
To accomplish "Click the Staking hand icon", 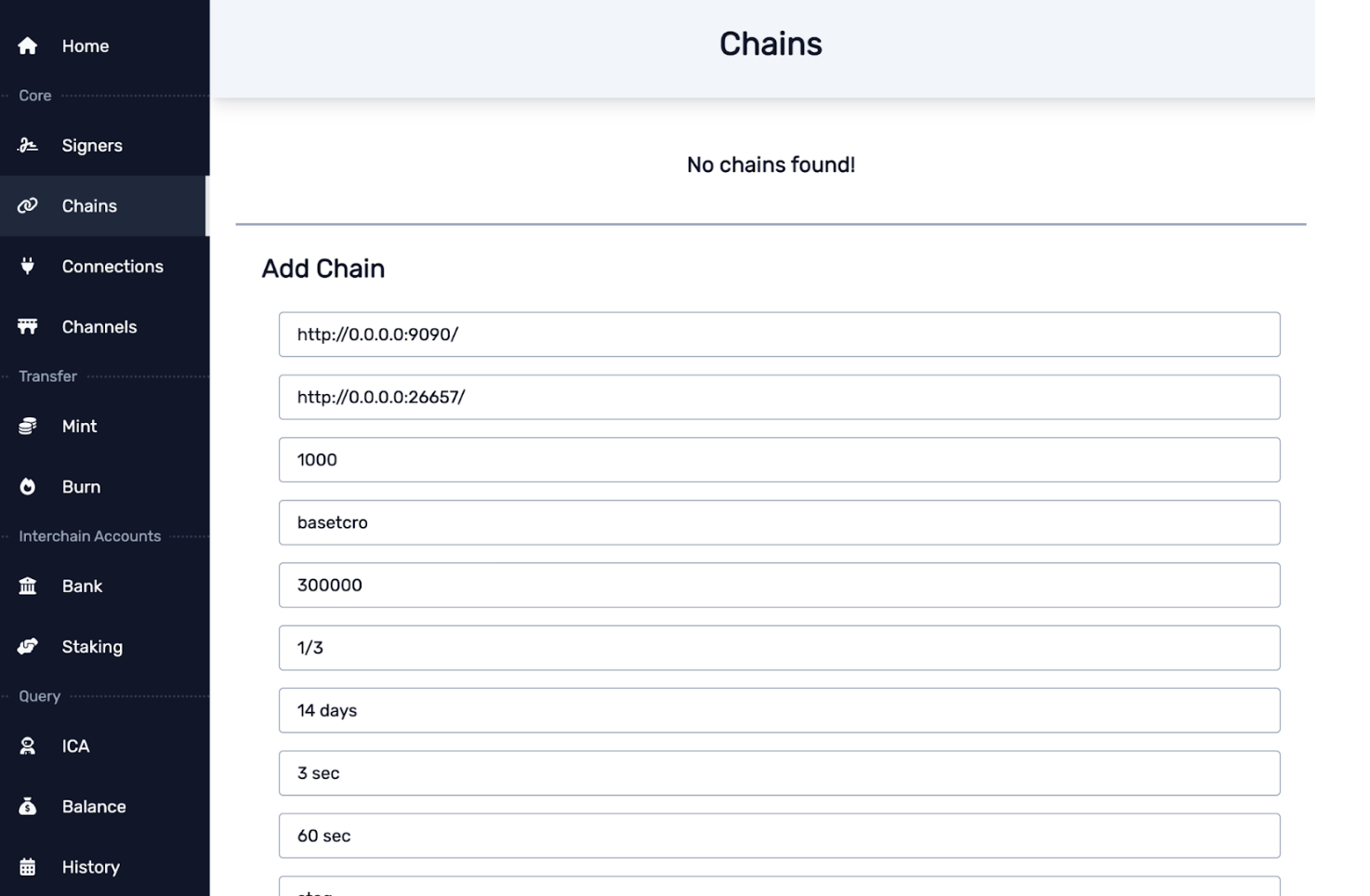I will 28,646.
